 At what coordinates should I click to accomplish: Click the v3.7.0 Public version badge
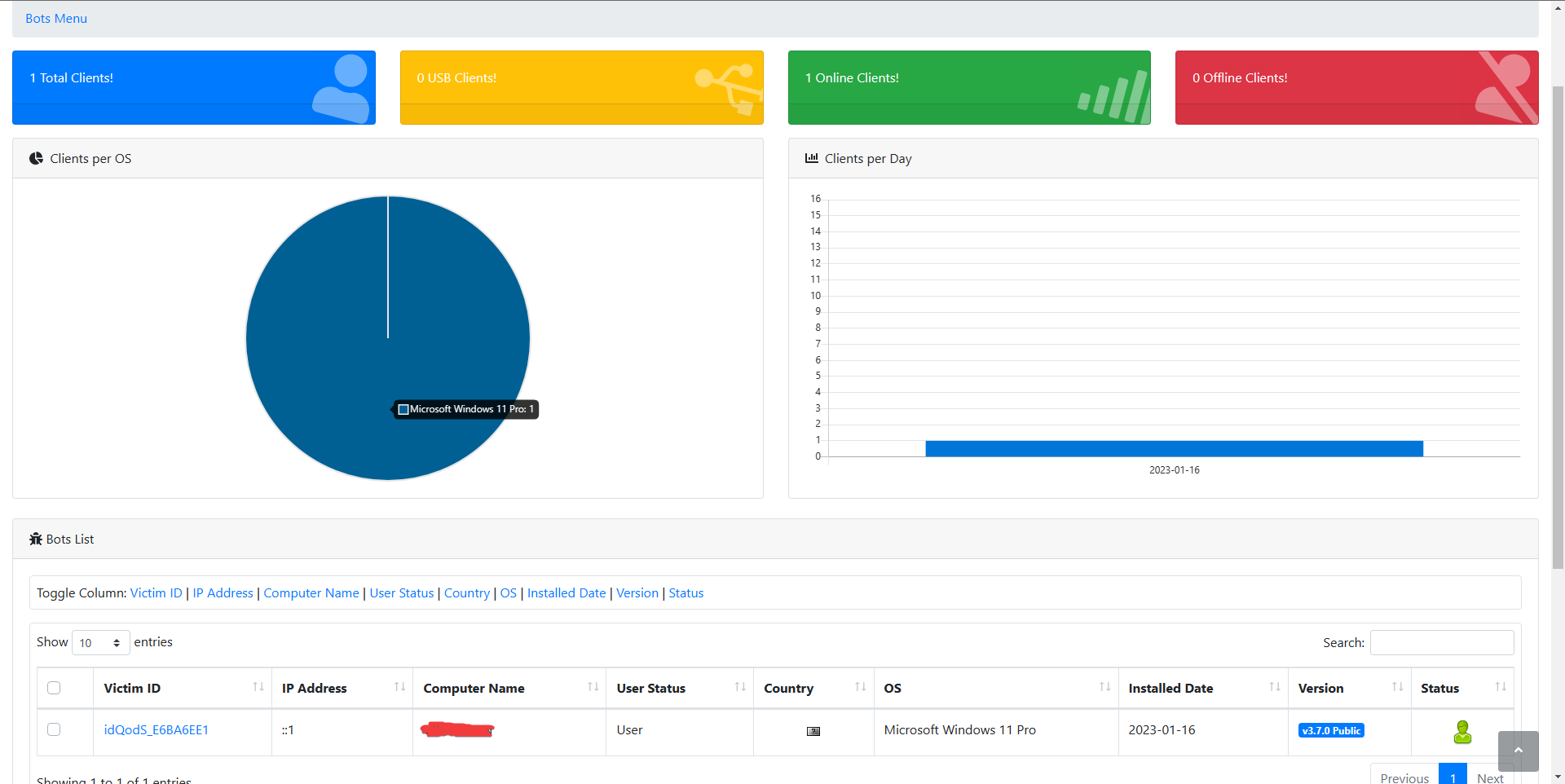tap(1331, 731)
